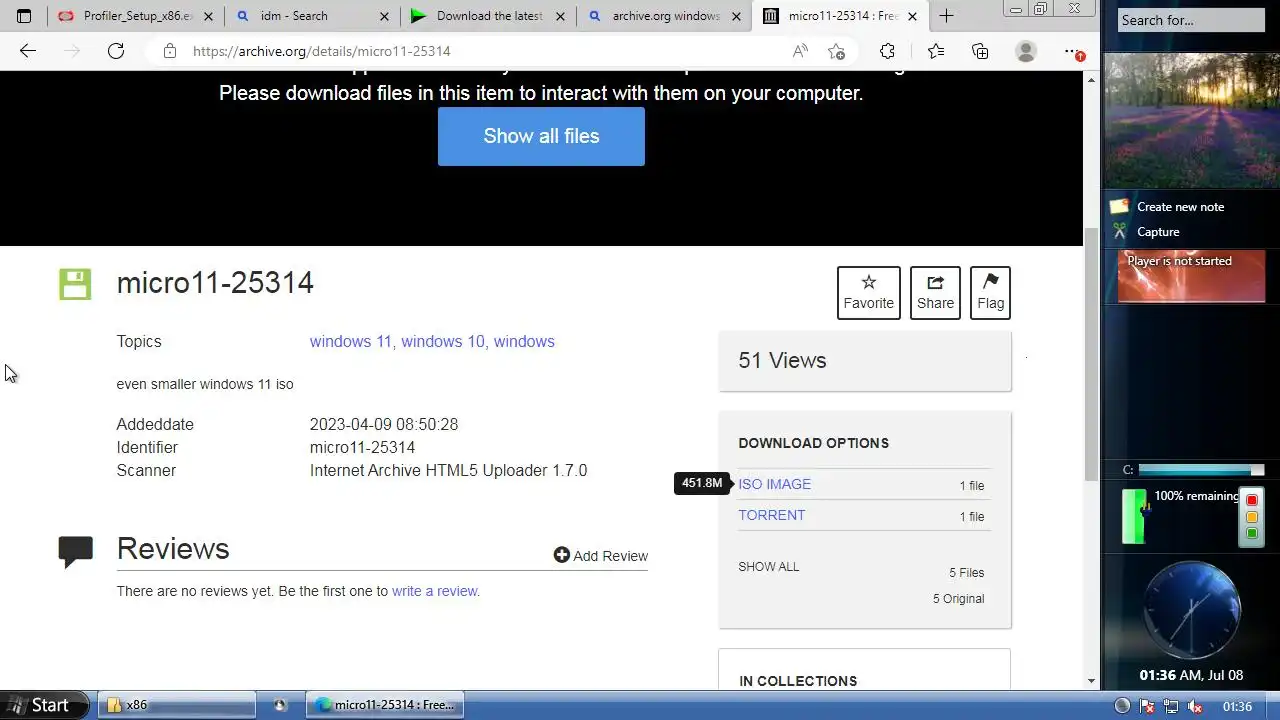The image size is (1280, 720).
Task: Switch to the Profiler_Setup_x86 tab
Action: pyautogui.click(x=137, y=16)
